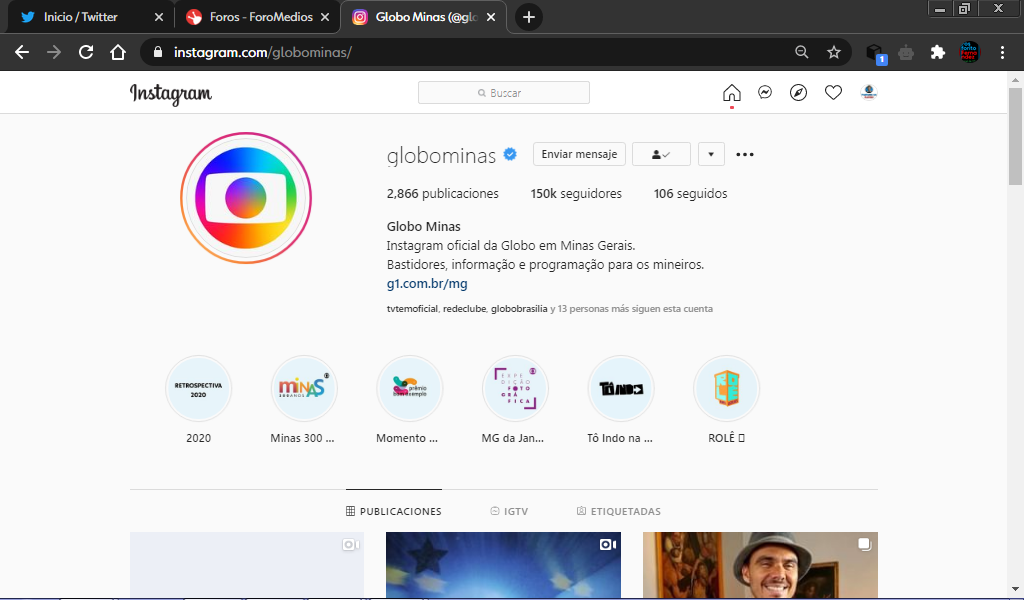Screen dimensions: 1024x600
Task: View the 150k seguidores list
Action: click(576, 193)
